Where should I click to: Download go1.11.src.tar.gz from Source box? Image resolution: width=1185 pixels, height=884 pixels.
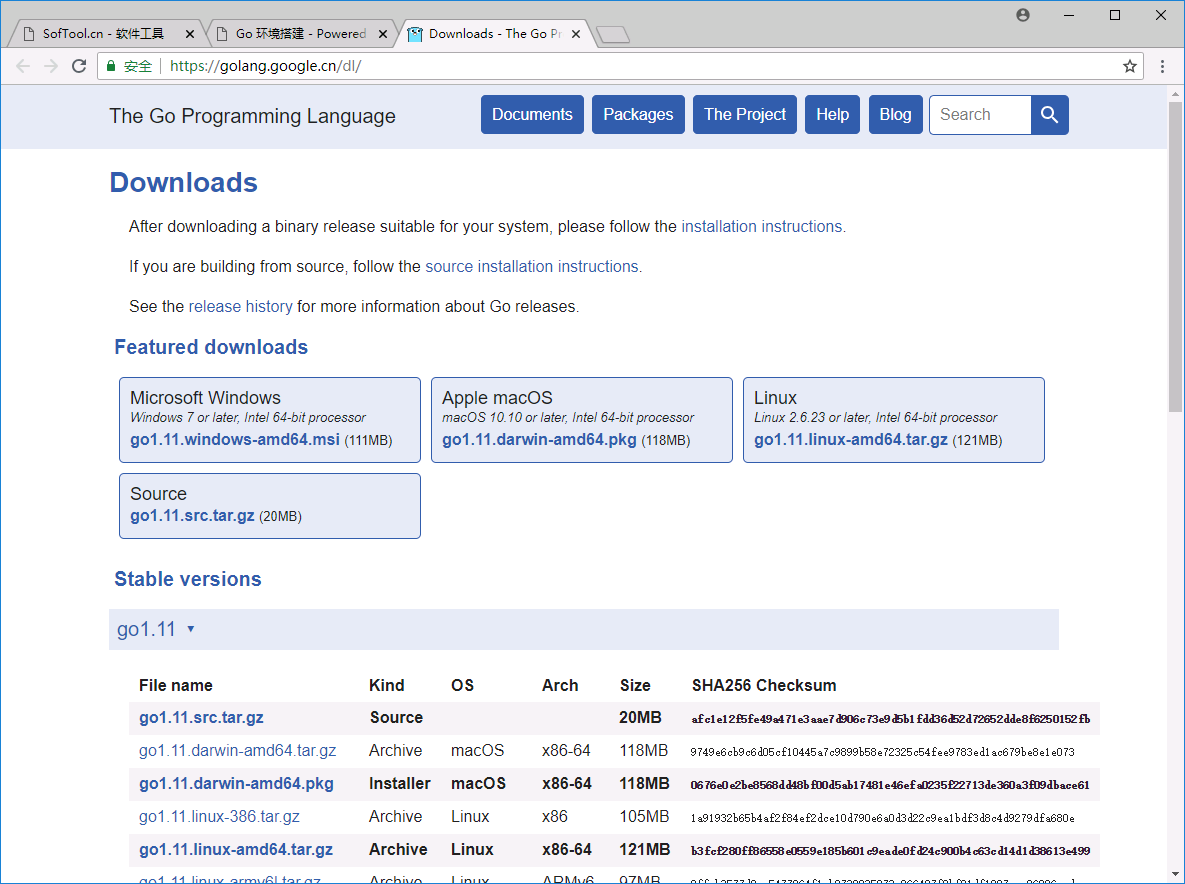[x=192, y=516]
